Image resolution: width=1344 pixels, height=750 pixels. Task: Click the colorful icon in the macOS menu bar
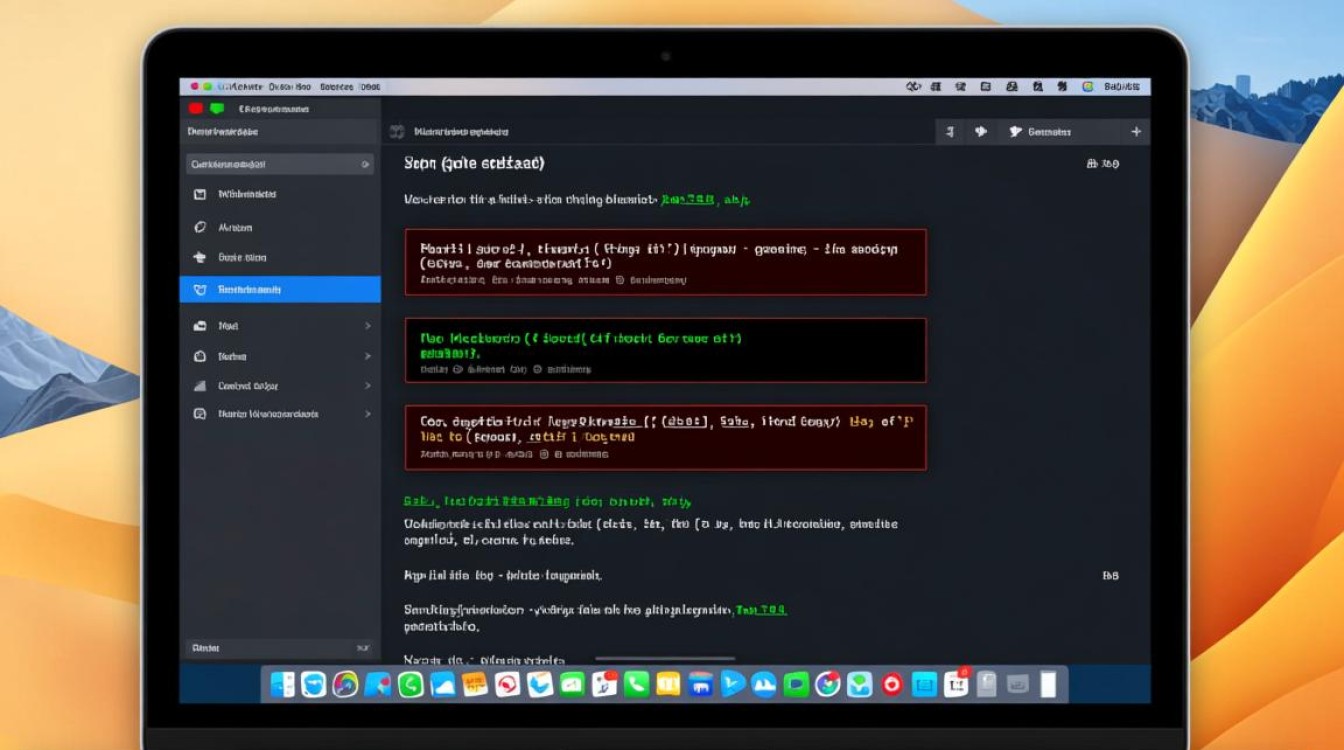pos(1087,87)
